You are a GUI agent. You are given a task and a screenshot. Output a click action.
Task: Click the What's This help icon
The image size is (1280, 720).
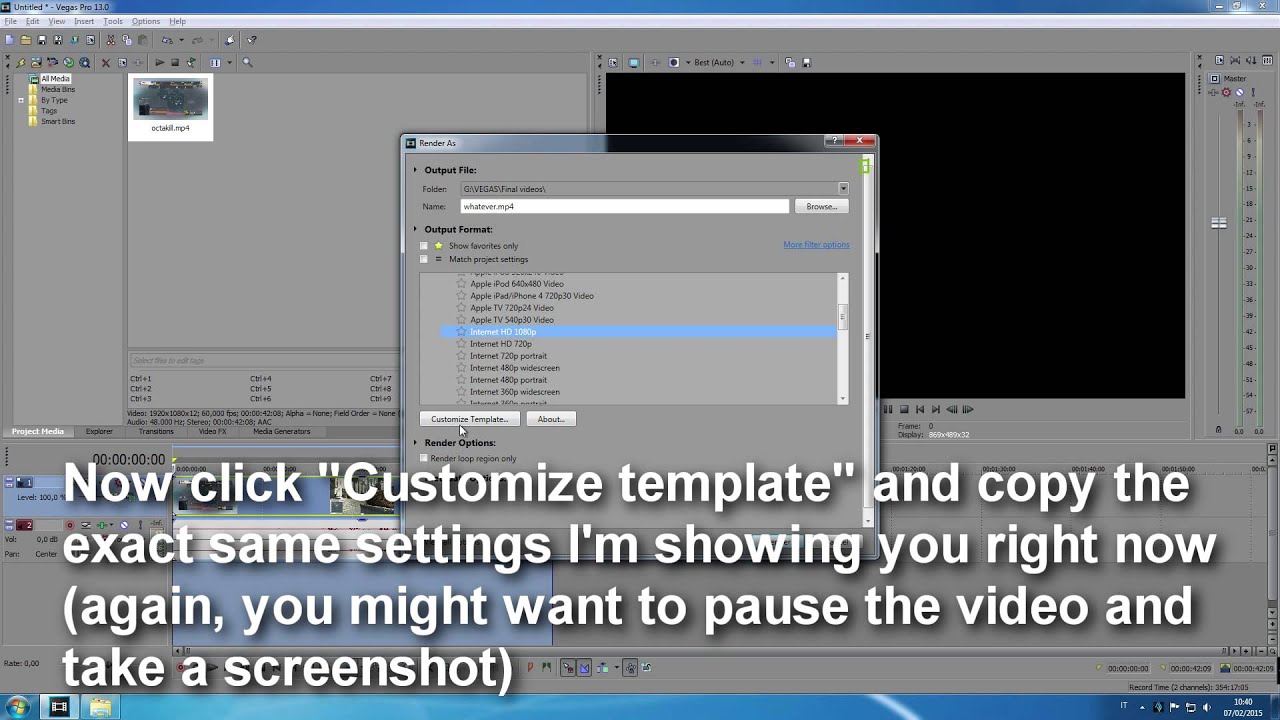point(251,40)
